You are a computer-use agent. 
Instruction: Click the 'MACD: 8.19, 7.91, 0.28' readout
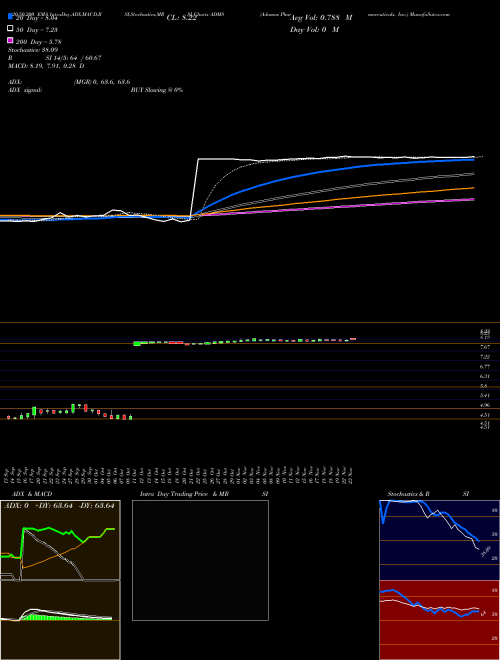[x=43, y=66]
